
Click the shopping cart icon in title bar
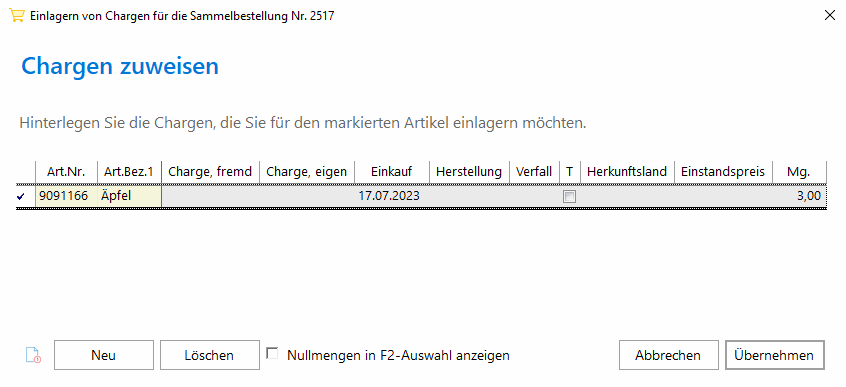click(17, 16)
